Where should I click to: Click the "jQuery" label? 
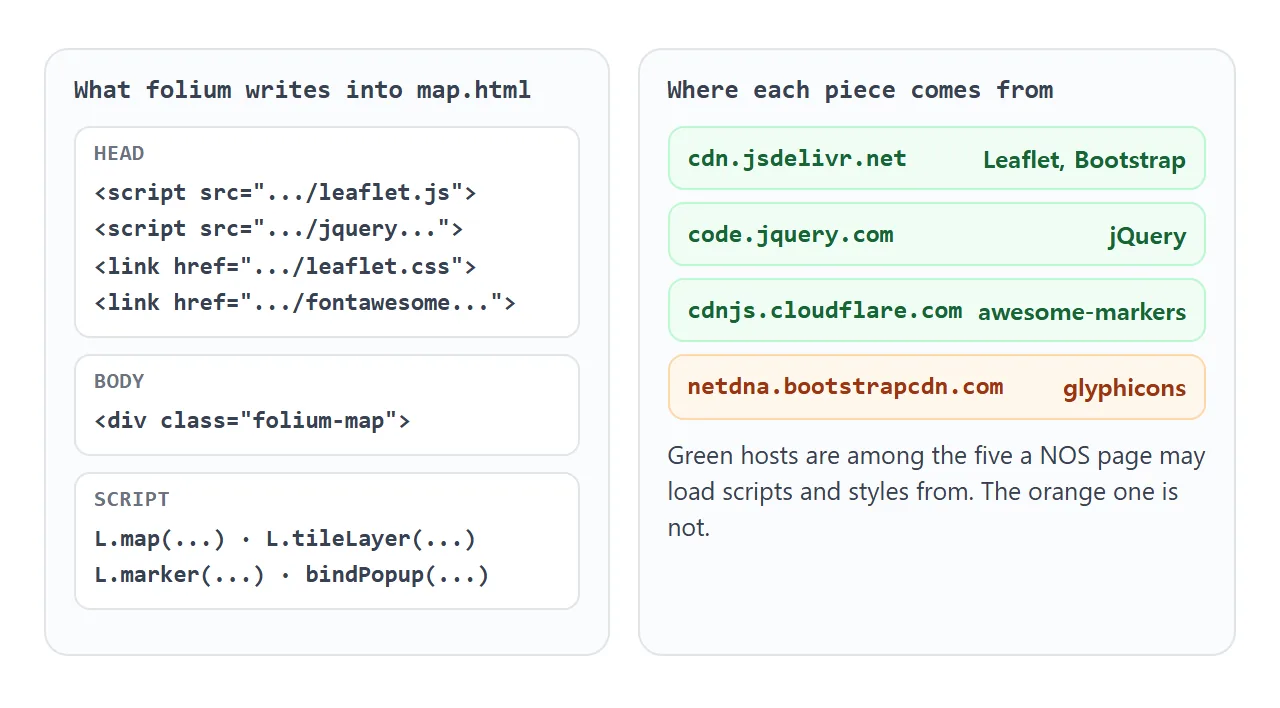(x=1147, y=236)
